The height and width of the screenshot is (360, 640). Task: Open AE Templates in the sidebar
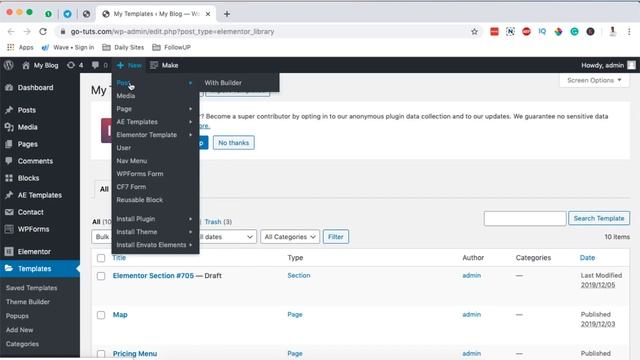pos(40,195)
